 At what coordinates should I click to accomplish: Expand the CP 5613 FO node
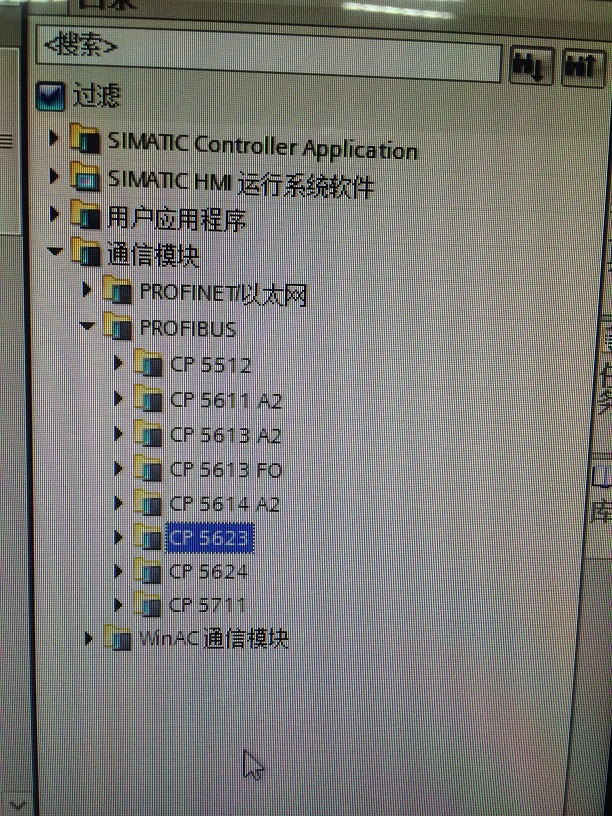[119, 468]
